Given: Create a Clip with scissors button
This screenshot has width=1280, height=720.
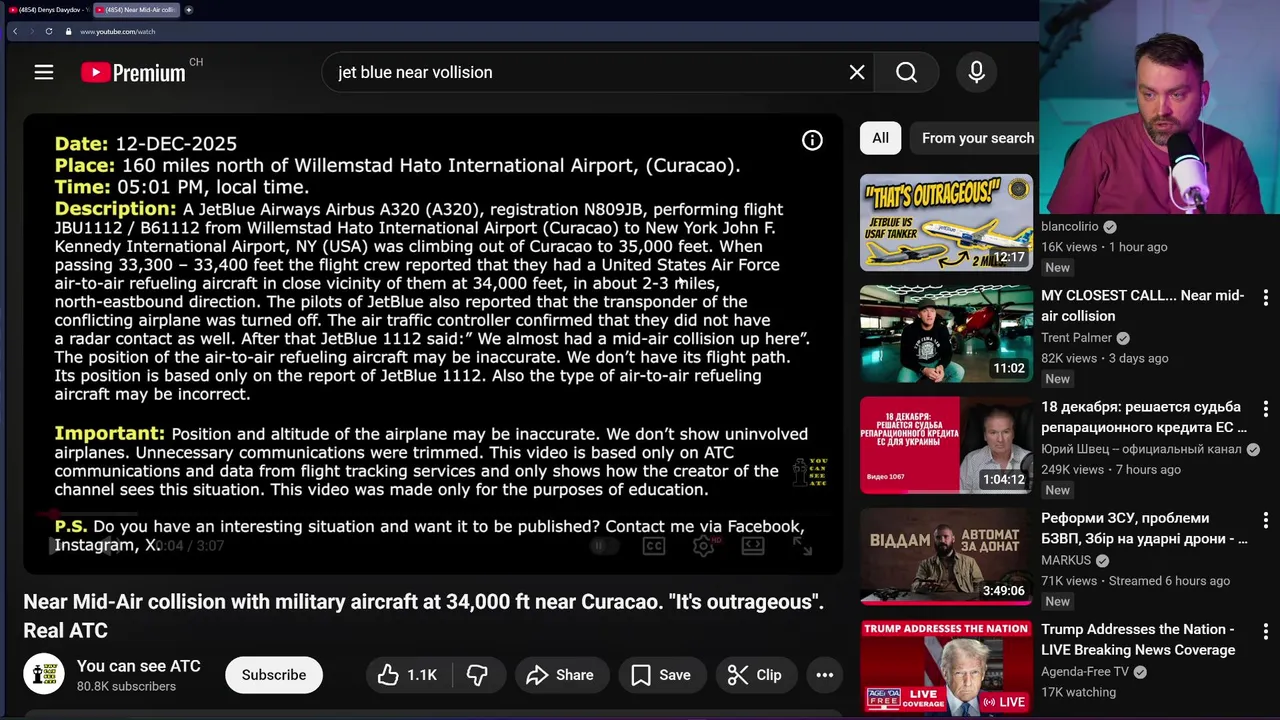Looking at the screenshot, I should coord(755,675).
